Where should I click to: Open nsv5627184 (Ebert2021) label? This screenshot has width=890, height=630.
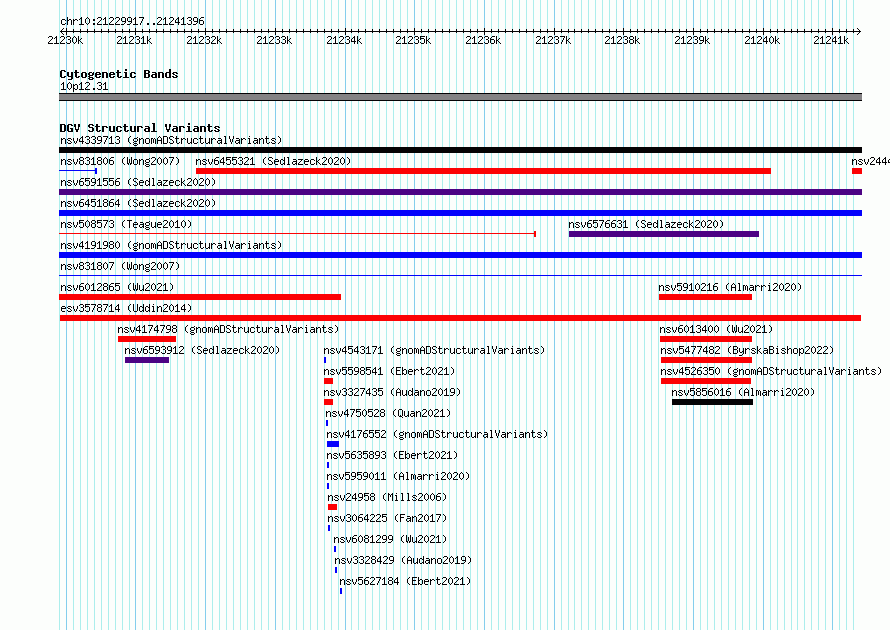tap(405, 581)
